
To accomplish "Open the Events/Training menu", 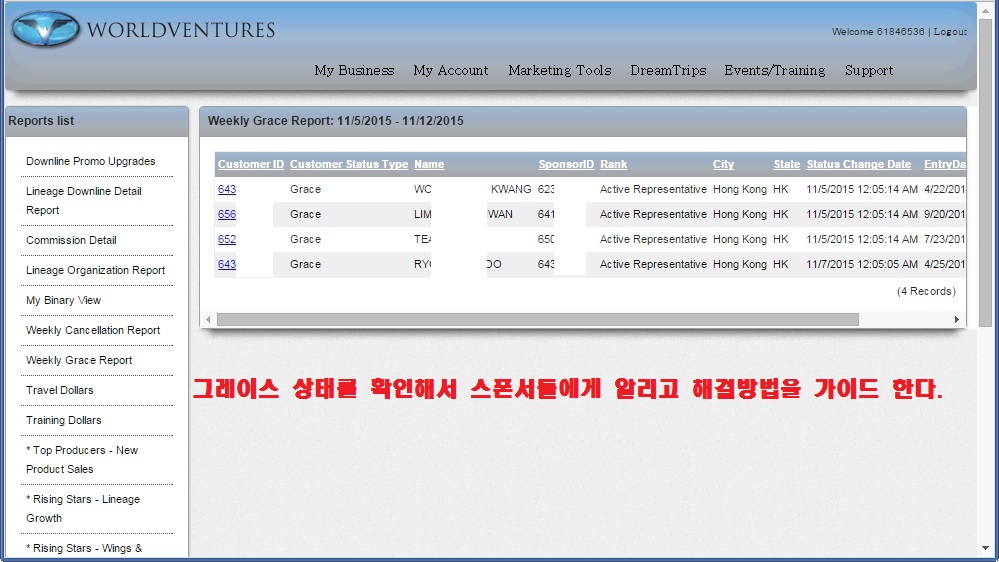I will (774, 70).
